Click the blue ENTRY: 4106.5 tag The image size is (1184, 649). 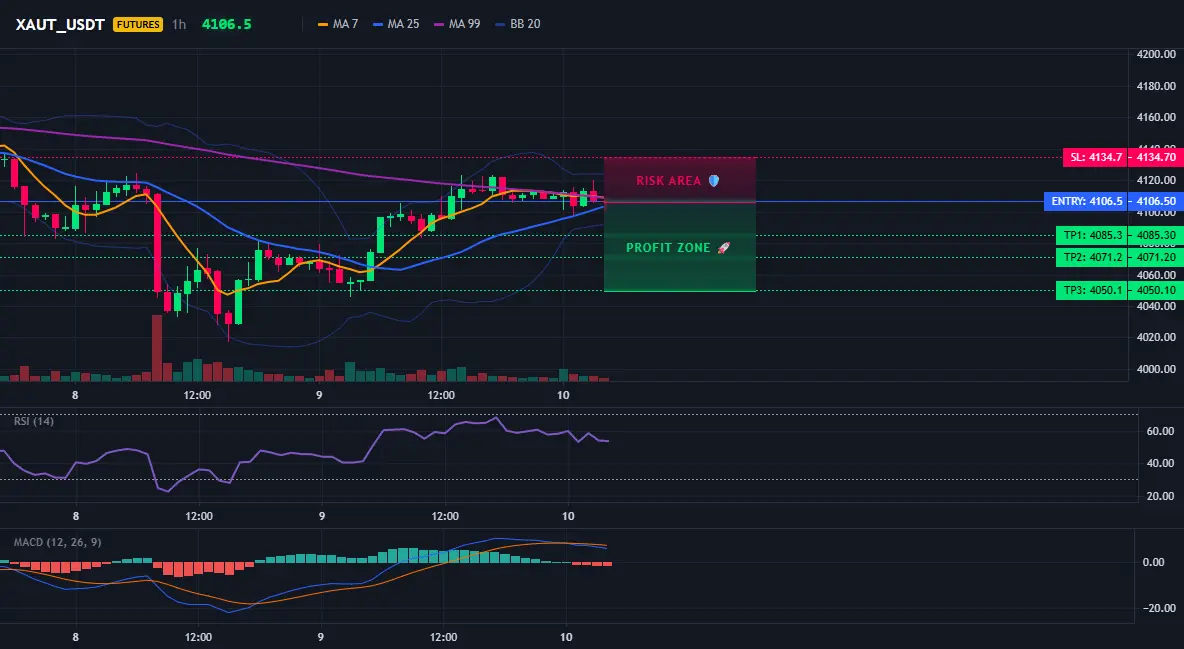pyautogui.click(x=1087, y=201)
